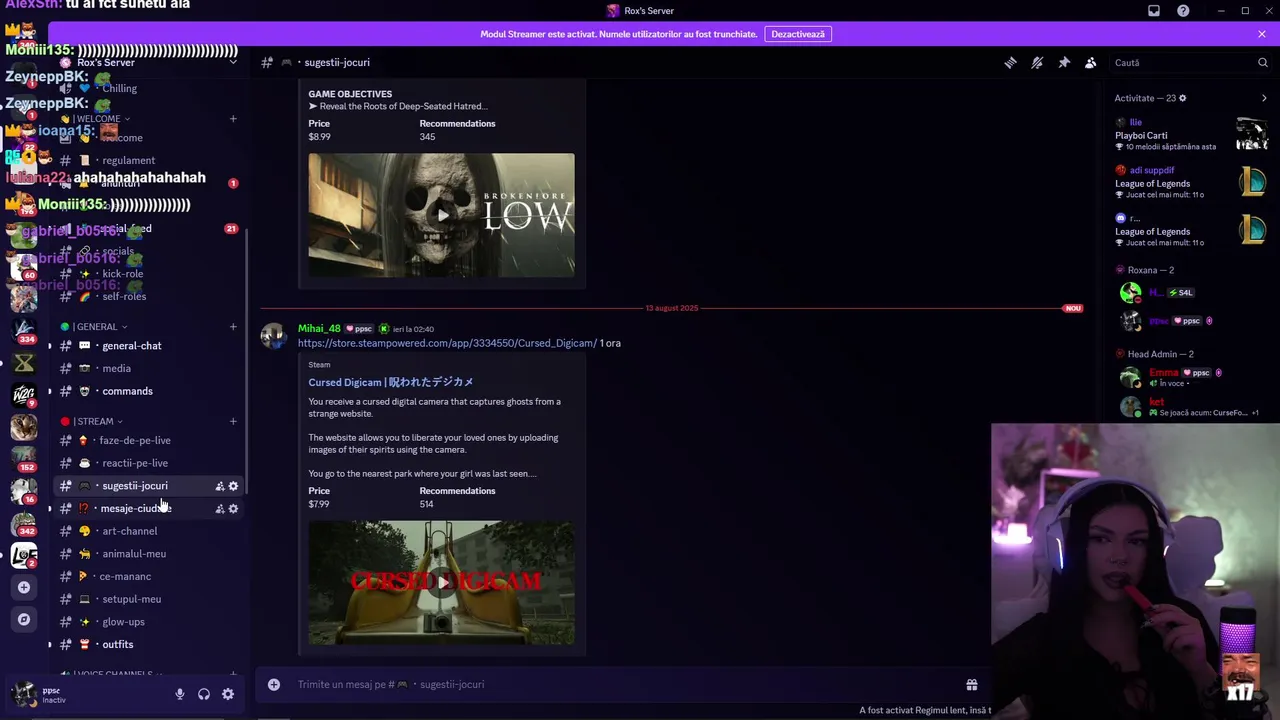
Task: Open Mihai_48 avatar in chat
Action: coord(273,336)
